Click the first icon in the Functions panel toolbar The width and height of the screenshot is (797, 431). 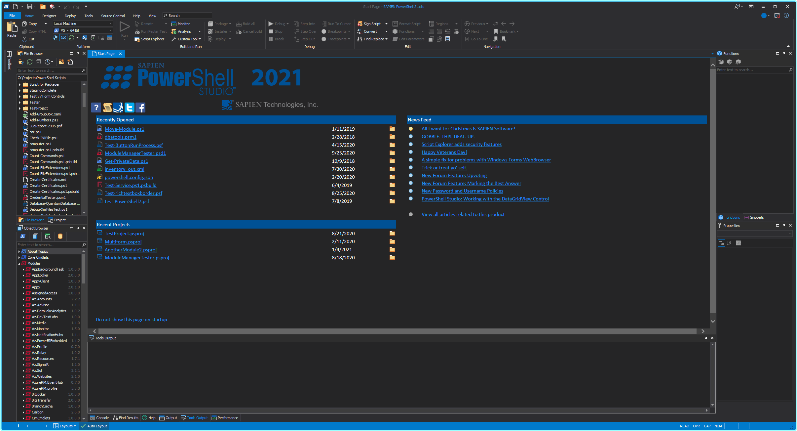(721, 61)
